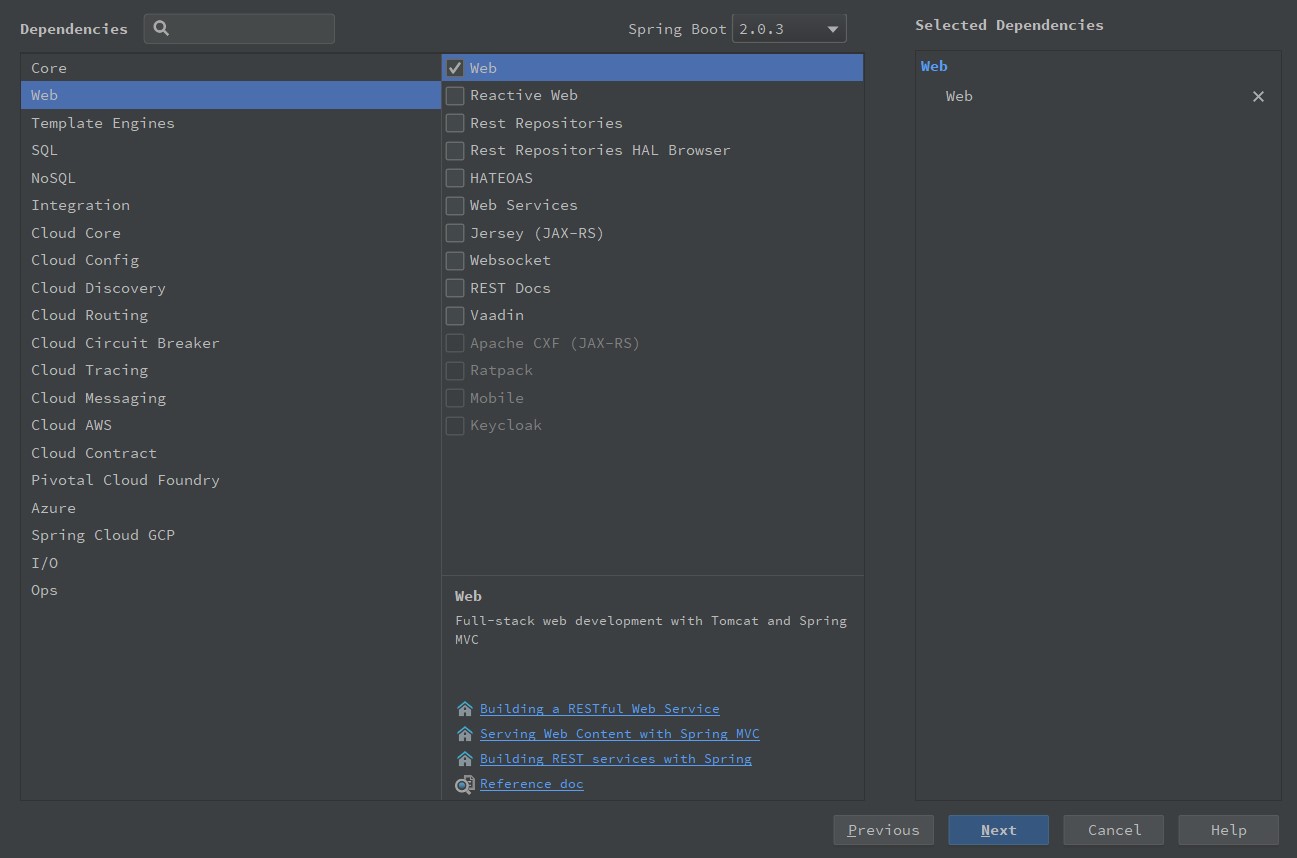
Task: Open the Template Engines category
Action: point(230,123)
